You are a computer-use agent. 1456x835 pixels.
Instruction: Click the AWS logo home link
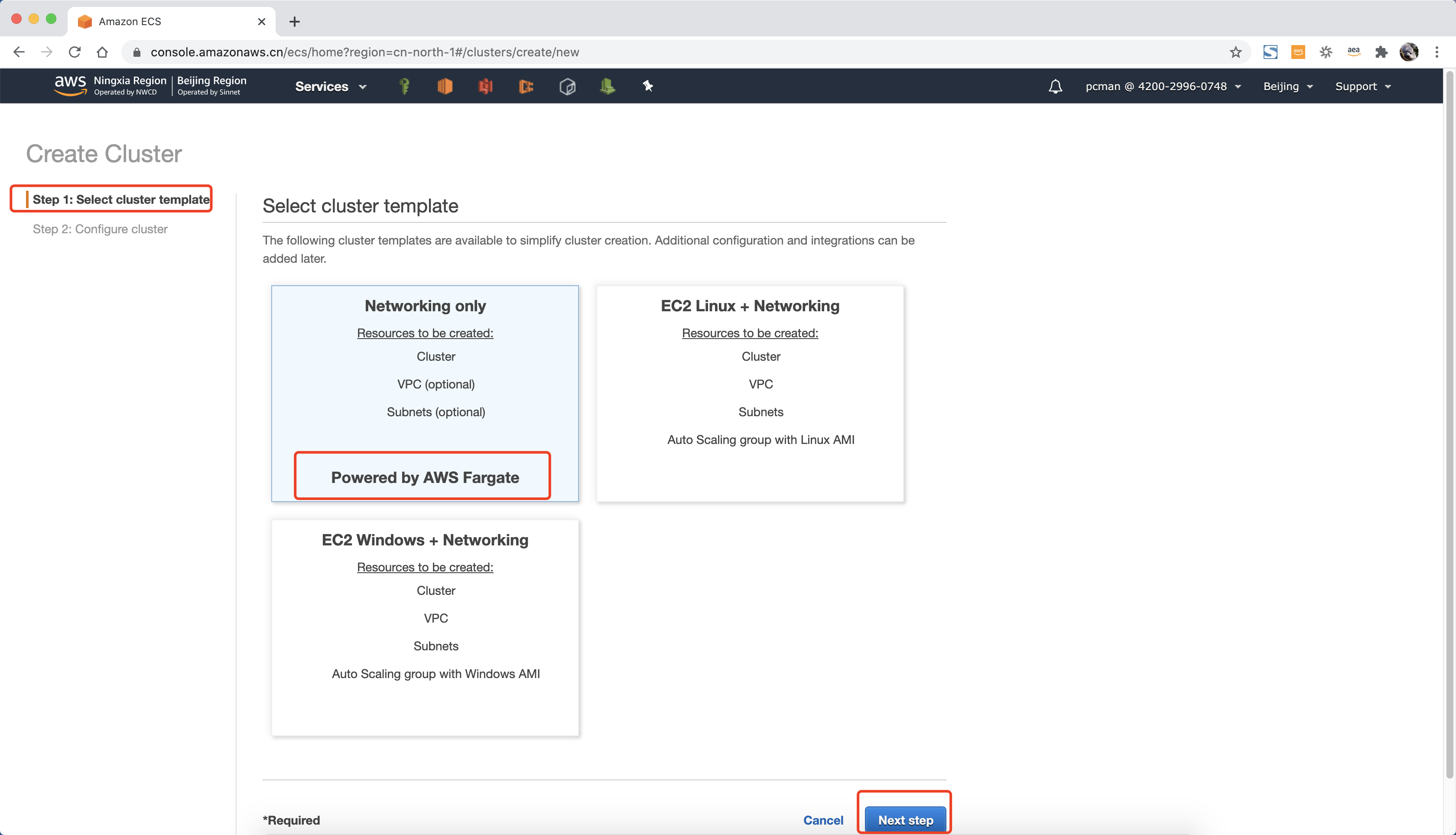pos(70,85)
